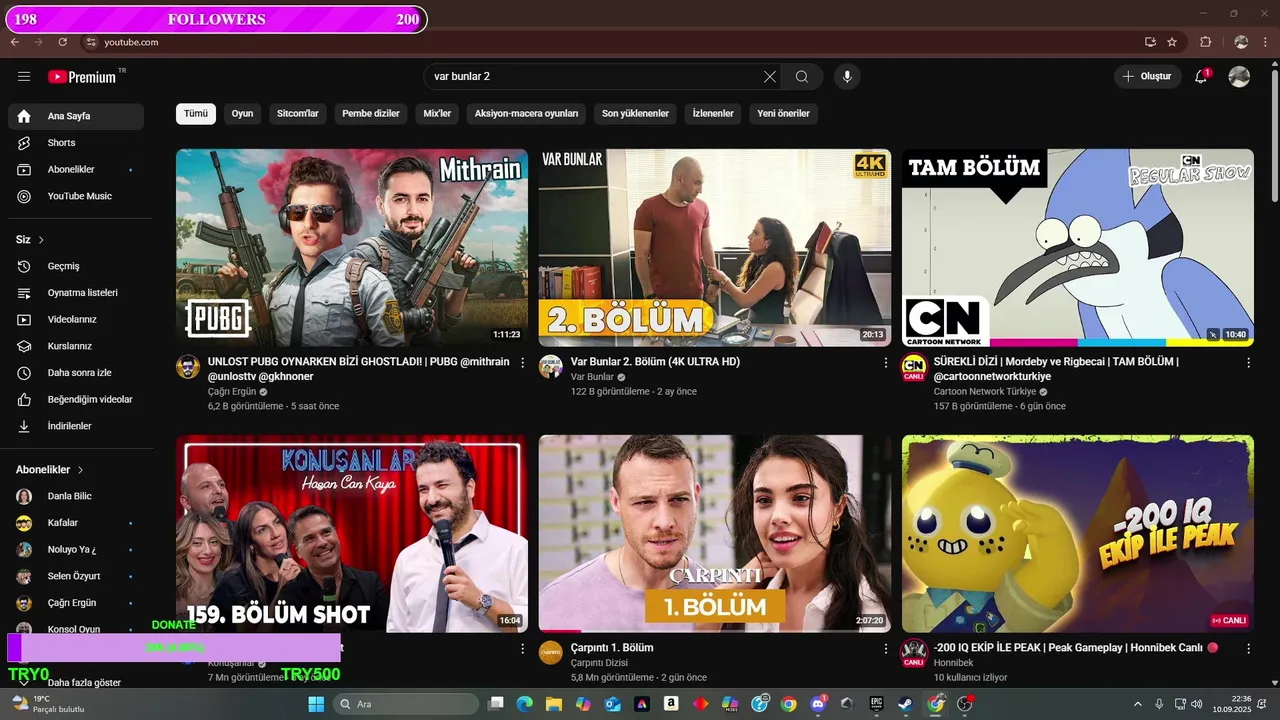The height and width of the screenshot is (720, 1280).
Task: Open Shorts from the sidebar
Action: coord(76,143)
